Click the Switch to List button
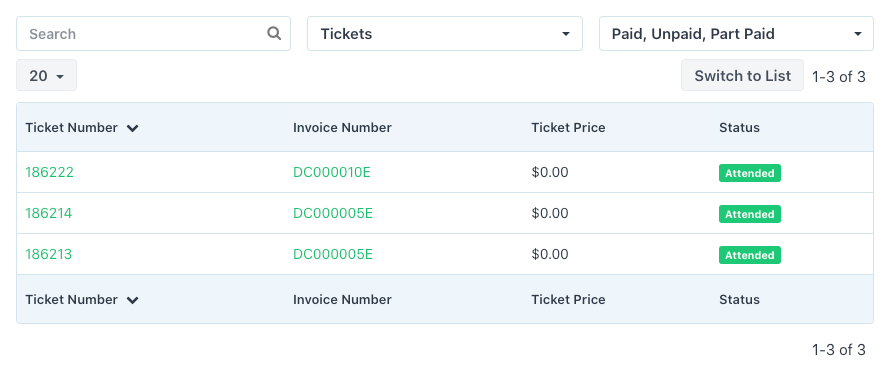This screenshot has width=888, height=372. click(x=742, y=75)
